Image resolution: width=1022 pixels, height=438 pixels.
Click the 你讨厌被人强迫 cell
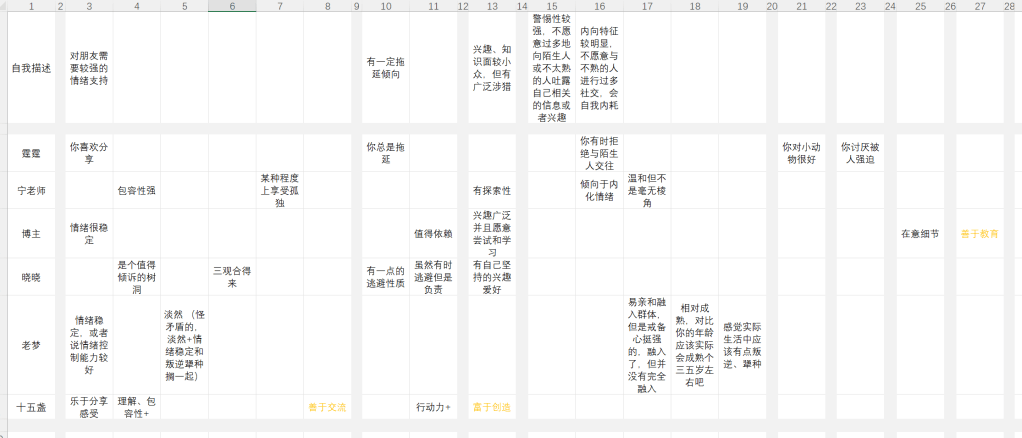click(860, 153)
